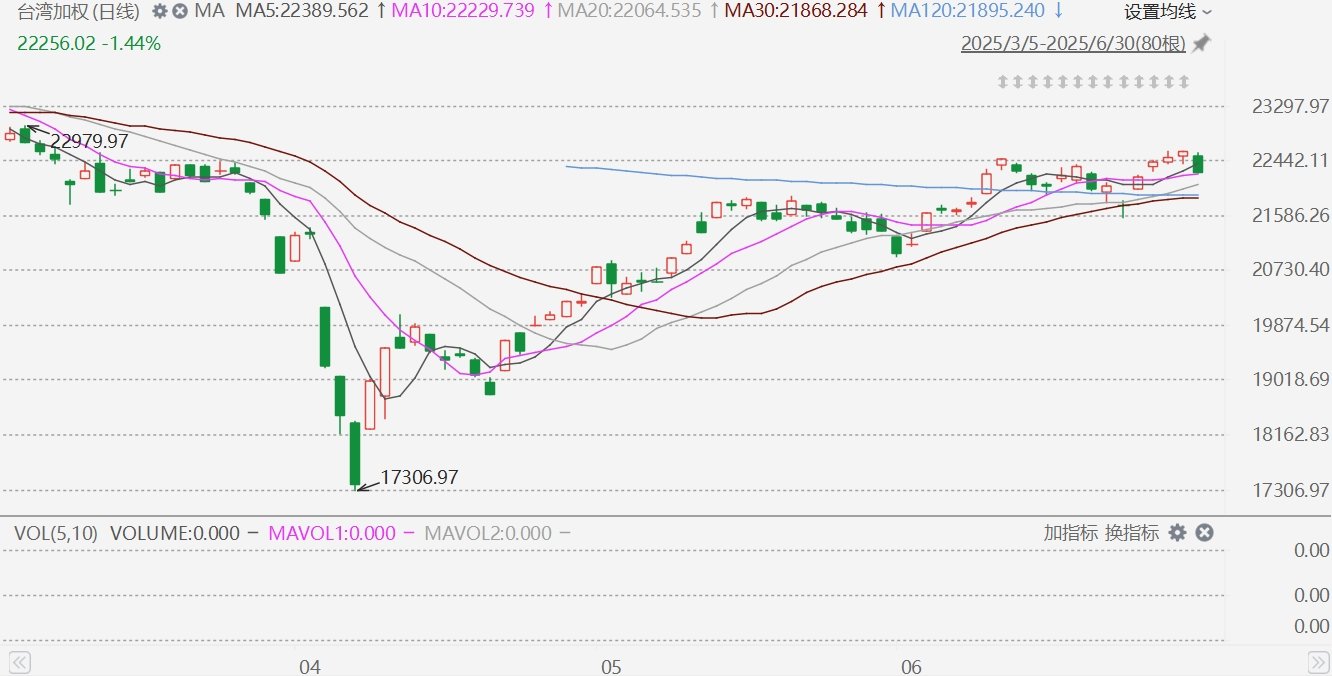Open VOL indicator settings gear
The width and height of the screenshot is (1332, 676).
(x=1178, y=533)
